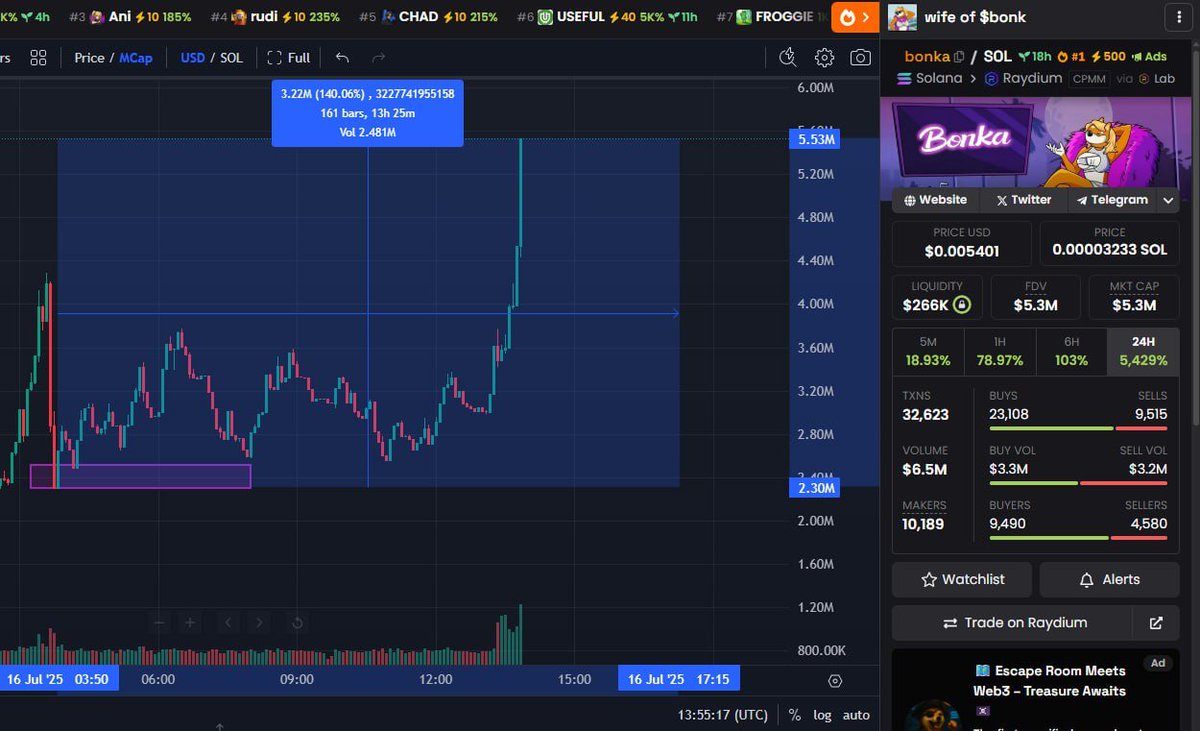
Task: Toggle percentage scale on chart
Action: coord(794,715)
